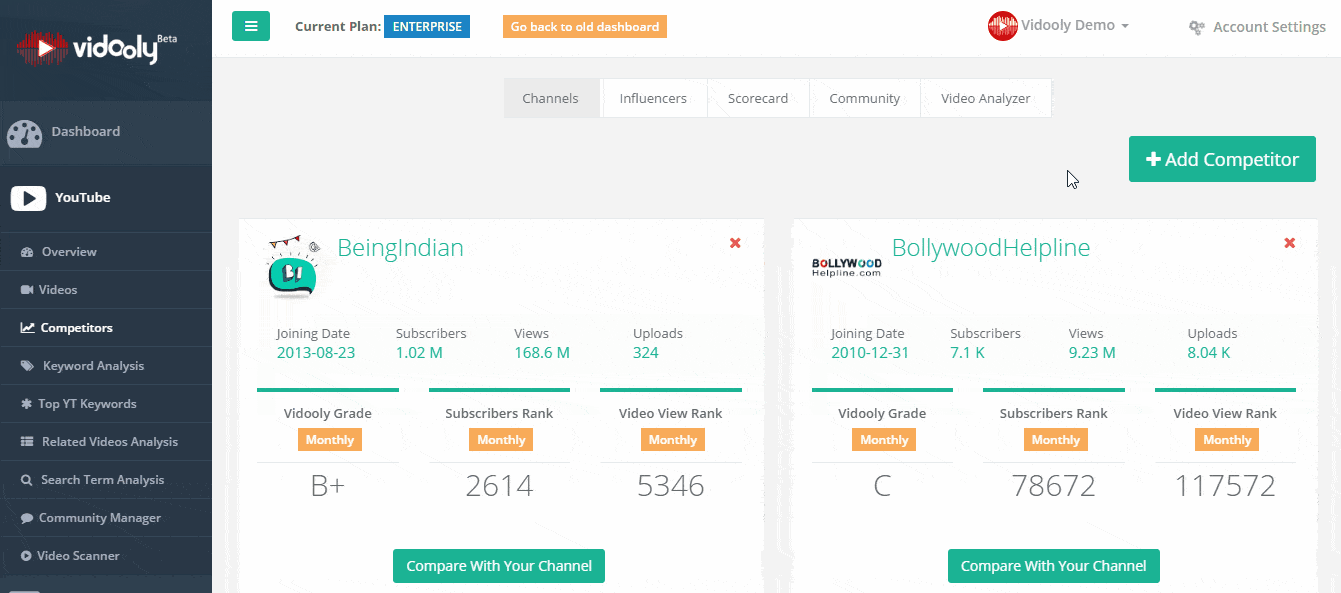This screenshot has width=1341, height=593.
Task: Remove BeingIndian competitor with red X
Action: [x=735, y=243]
